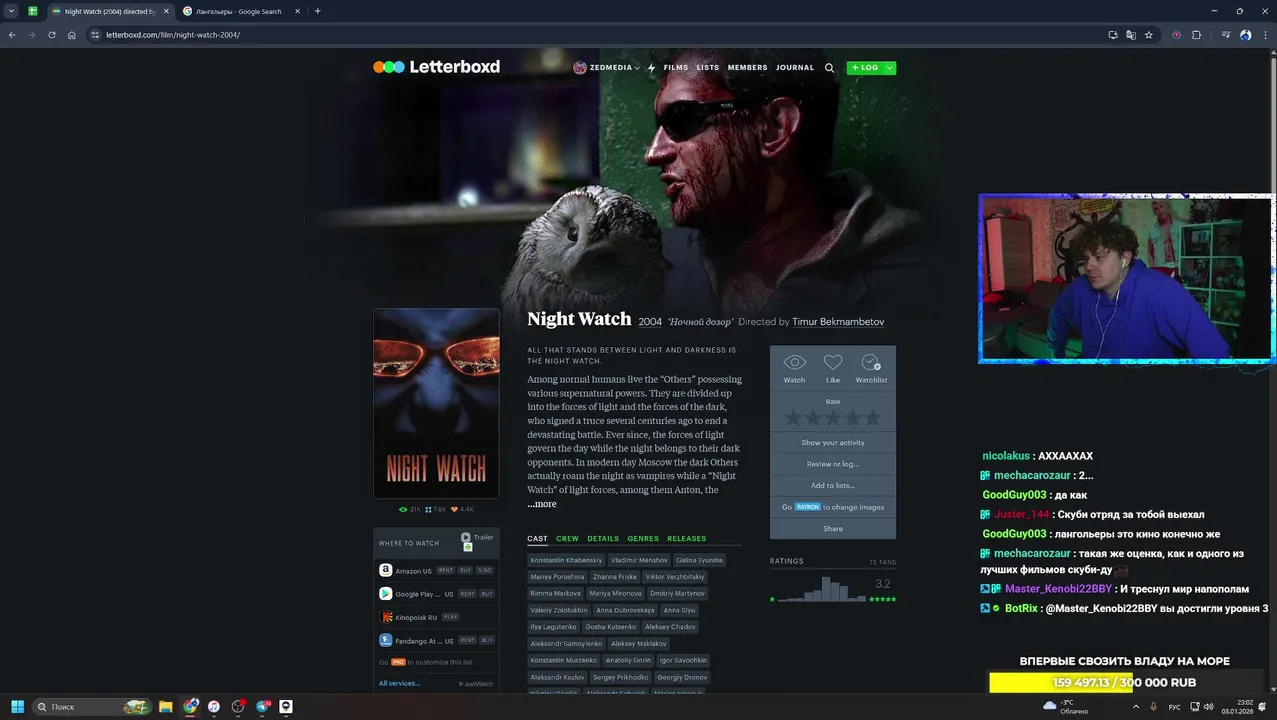Switch to the Google Search browser tab
Viewport: 1277px width, 720px height.
tap(238, 11)
